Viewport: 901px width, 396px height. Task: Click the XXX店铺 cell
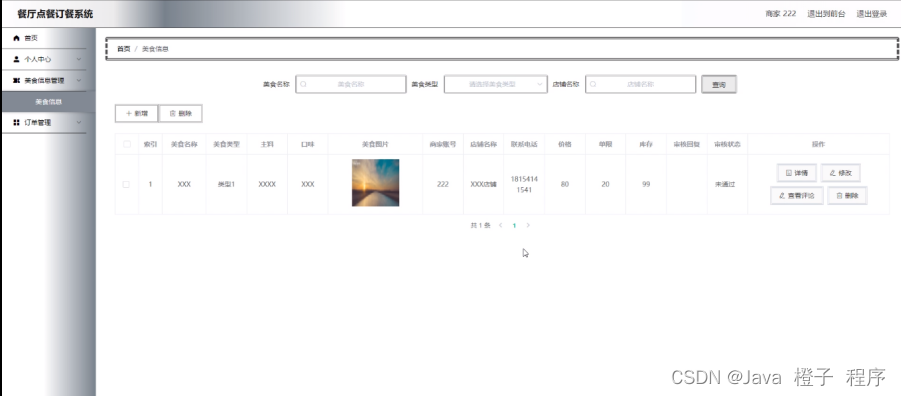[x=483, y=184]
